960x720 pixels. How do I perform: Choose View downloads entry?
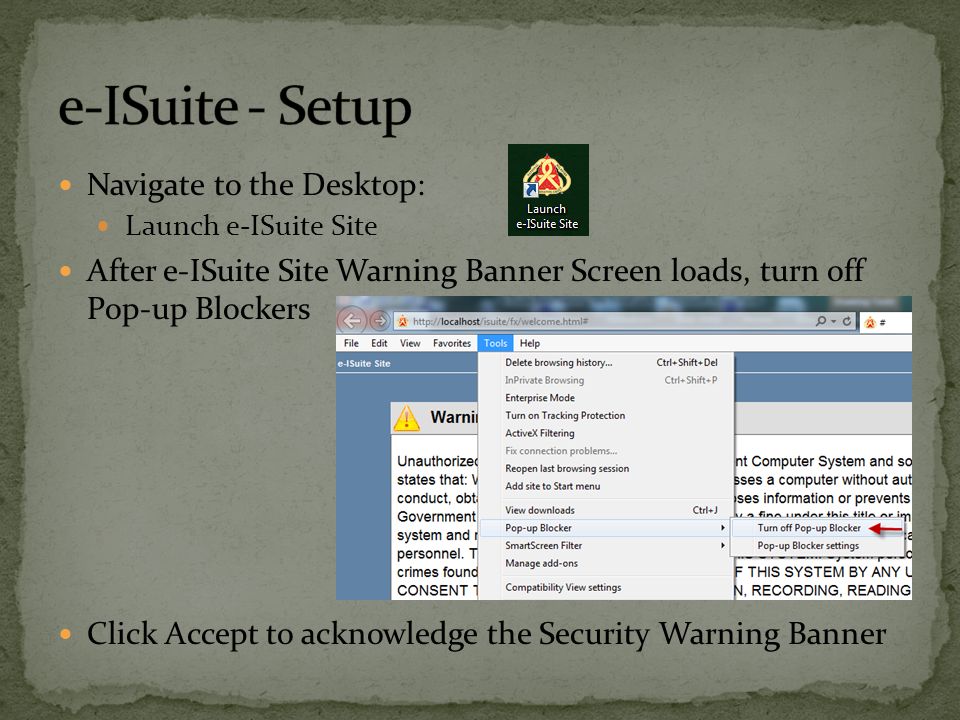click(606, 511)
